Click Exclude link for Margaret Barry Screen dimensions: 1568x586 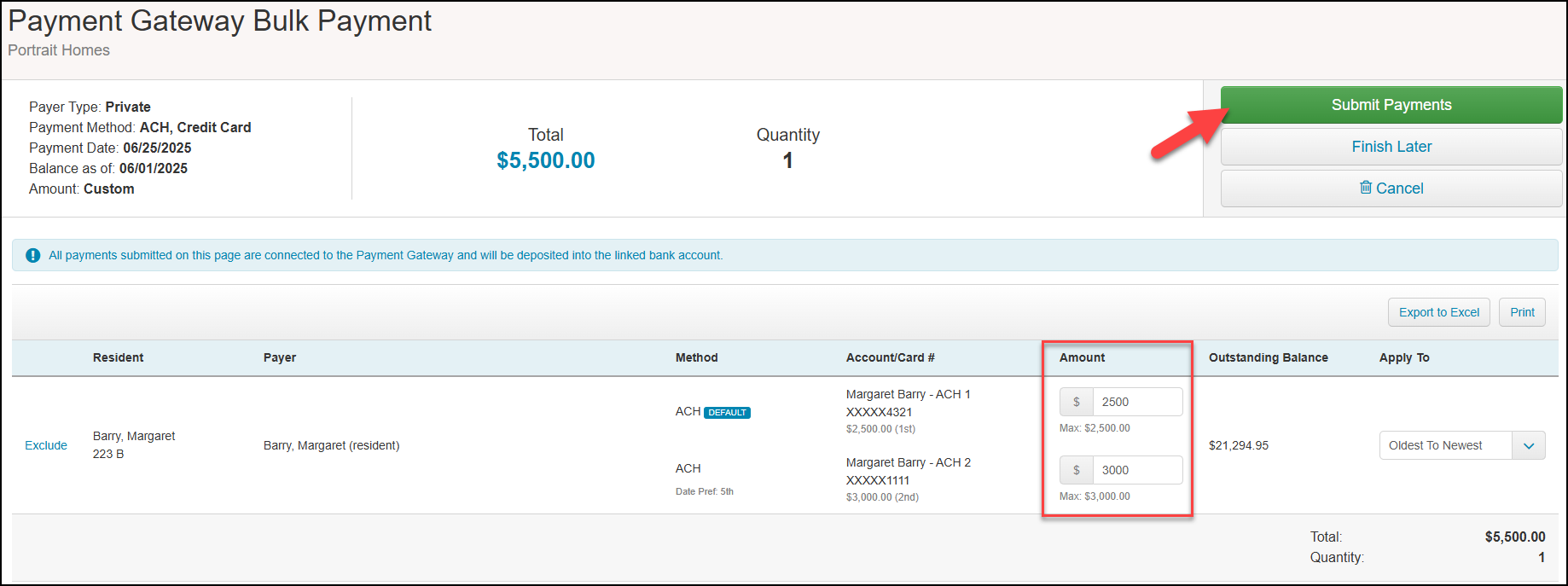(46, 445)
